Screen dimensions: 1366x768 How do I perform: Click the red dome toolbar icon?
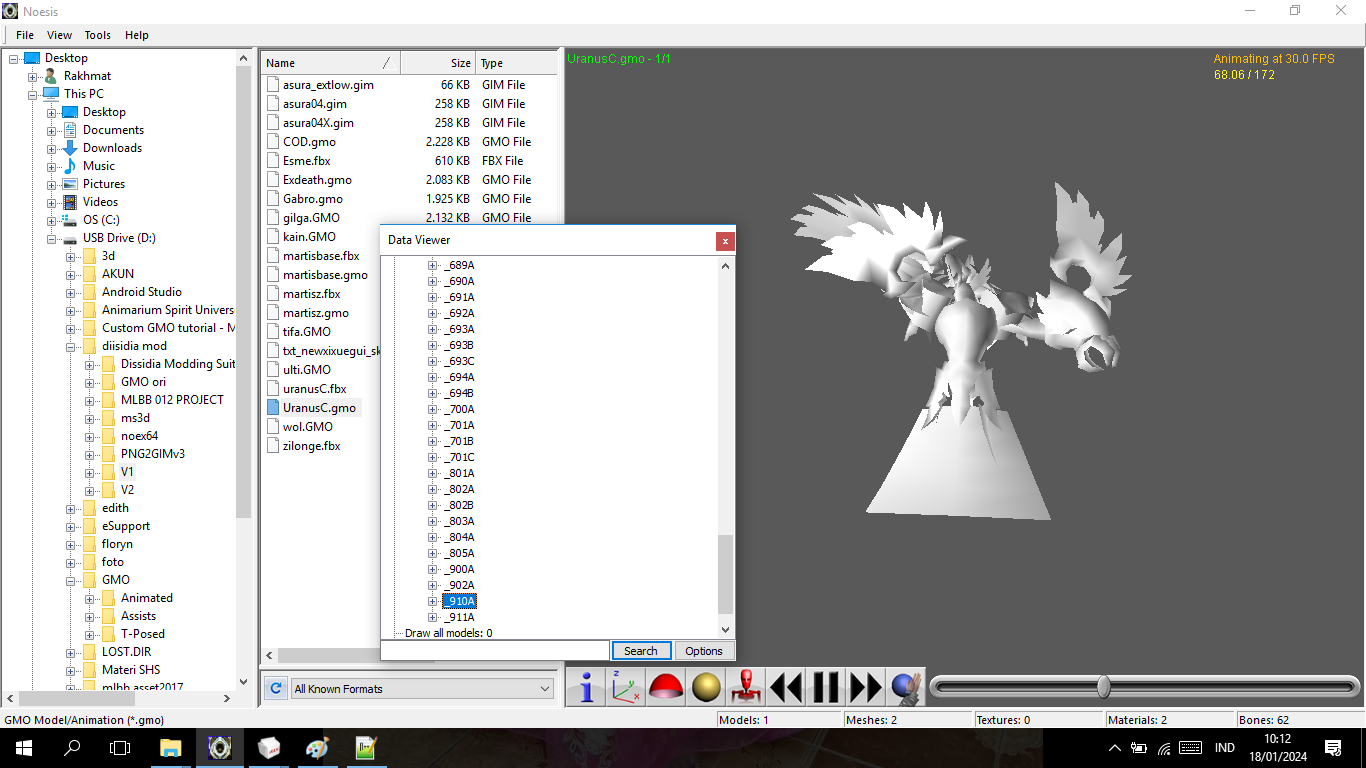(666, 688)
